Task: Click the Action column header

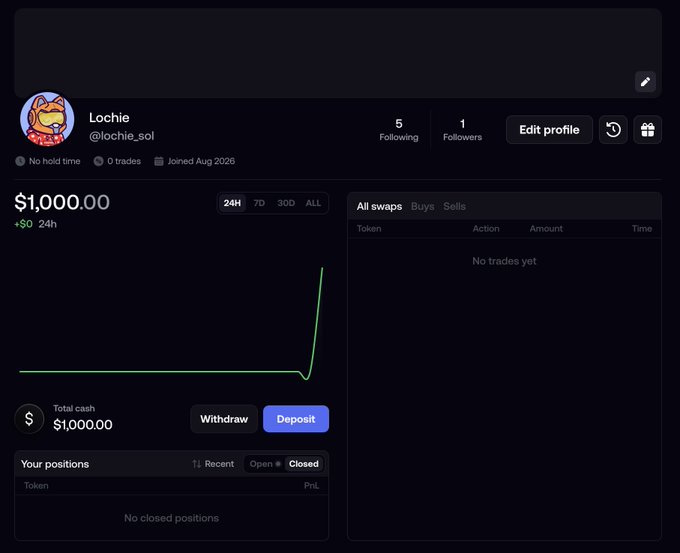Action: (486, 229)
